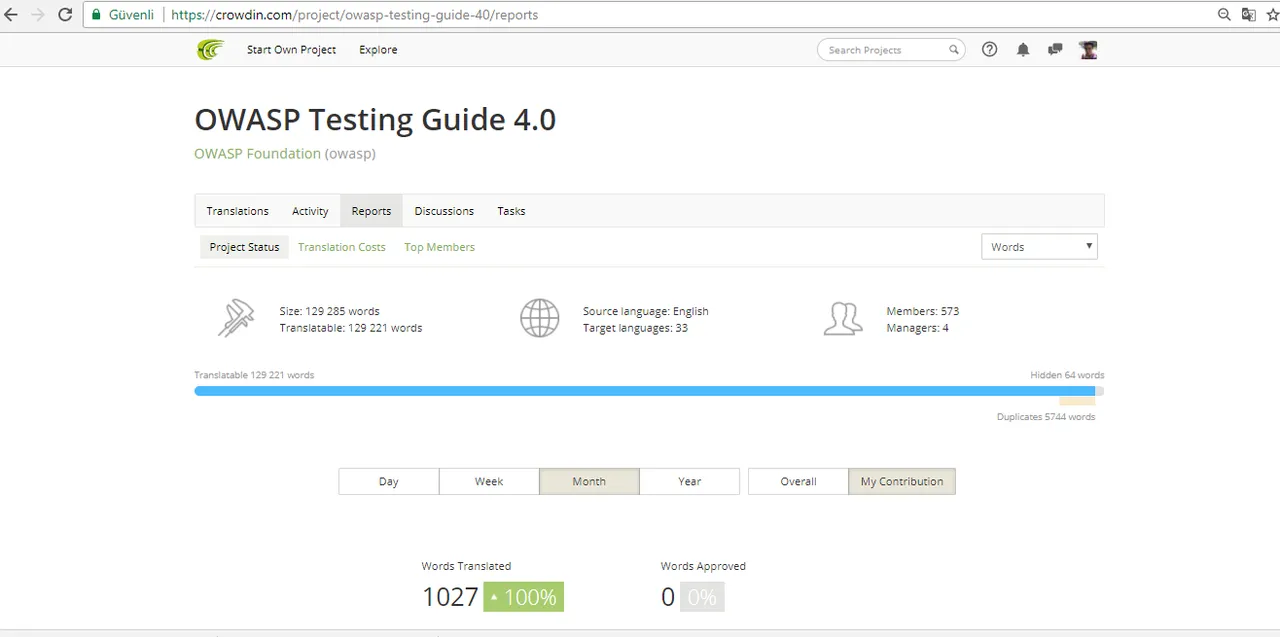Click the translate page icon
This screenshot has width=1280, height=637.
click(1249, 15)
